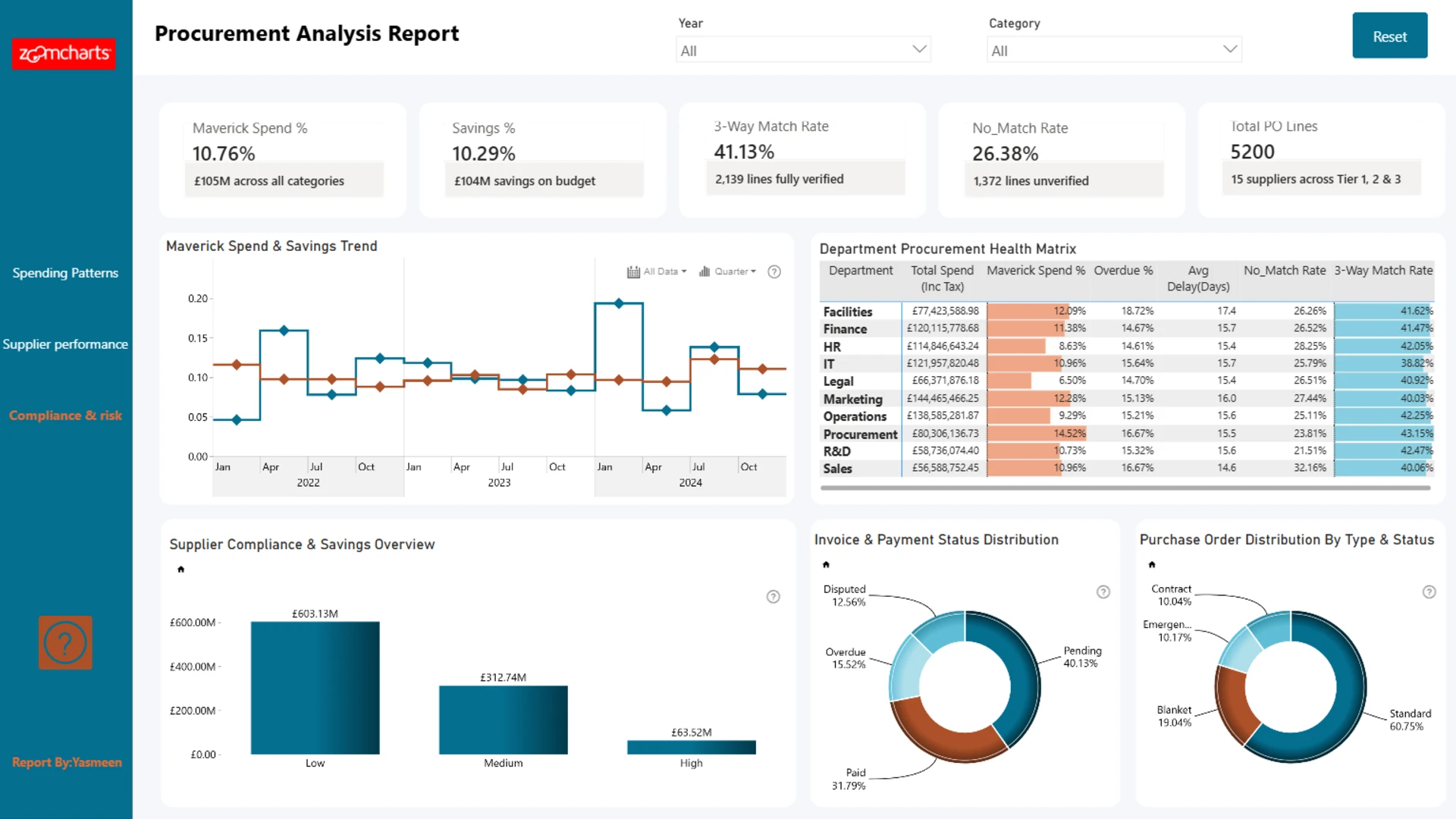This screenshot has width=1456, height=819.
Task: Select the Procurement row label
Action: point(860,435)
